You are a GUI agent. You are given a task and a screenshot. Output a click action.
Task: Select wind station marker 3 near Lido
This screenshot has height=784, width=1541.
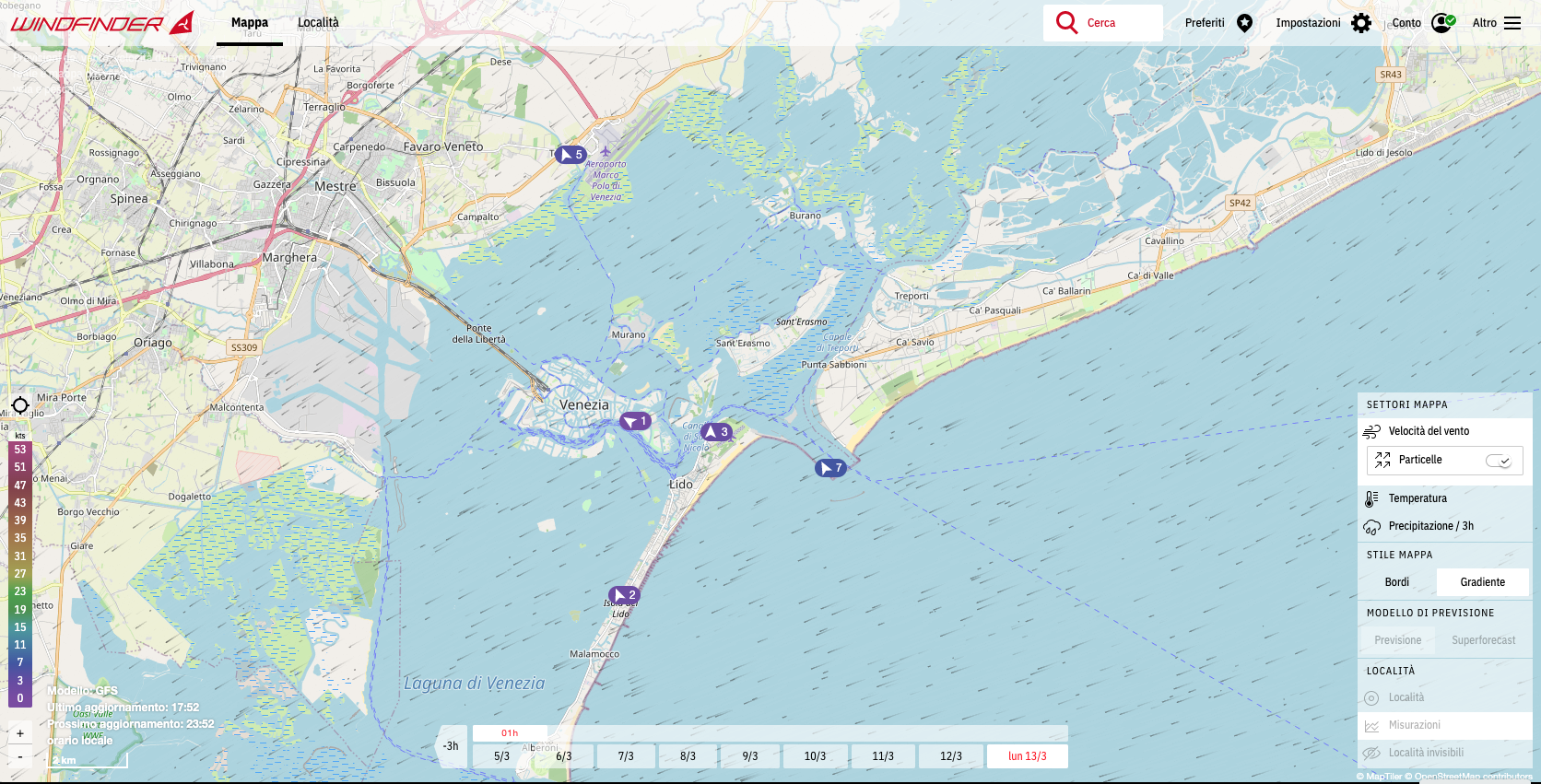click(717, 431)
